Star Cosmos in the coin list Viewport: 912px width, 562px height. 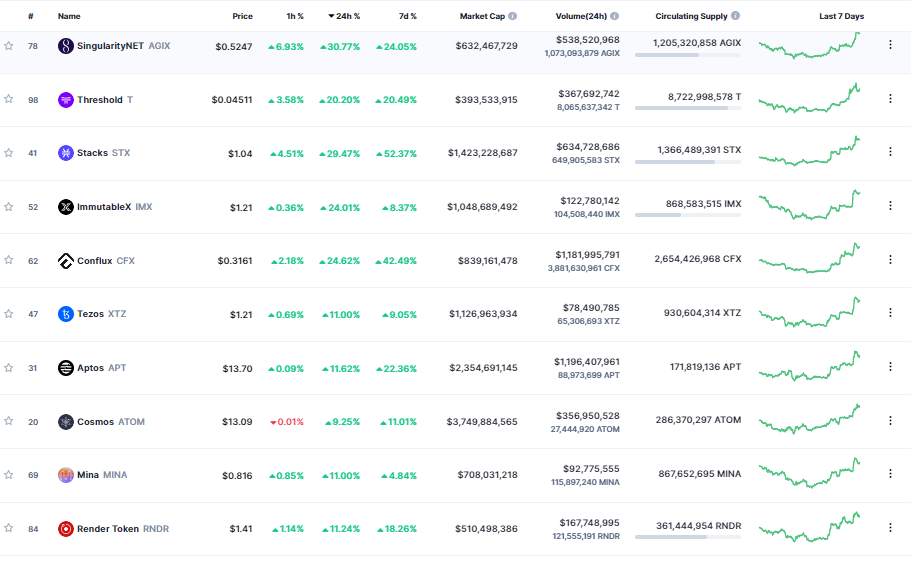pos(9,421)
